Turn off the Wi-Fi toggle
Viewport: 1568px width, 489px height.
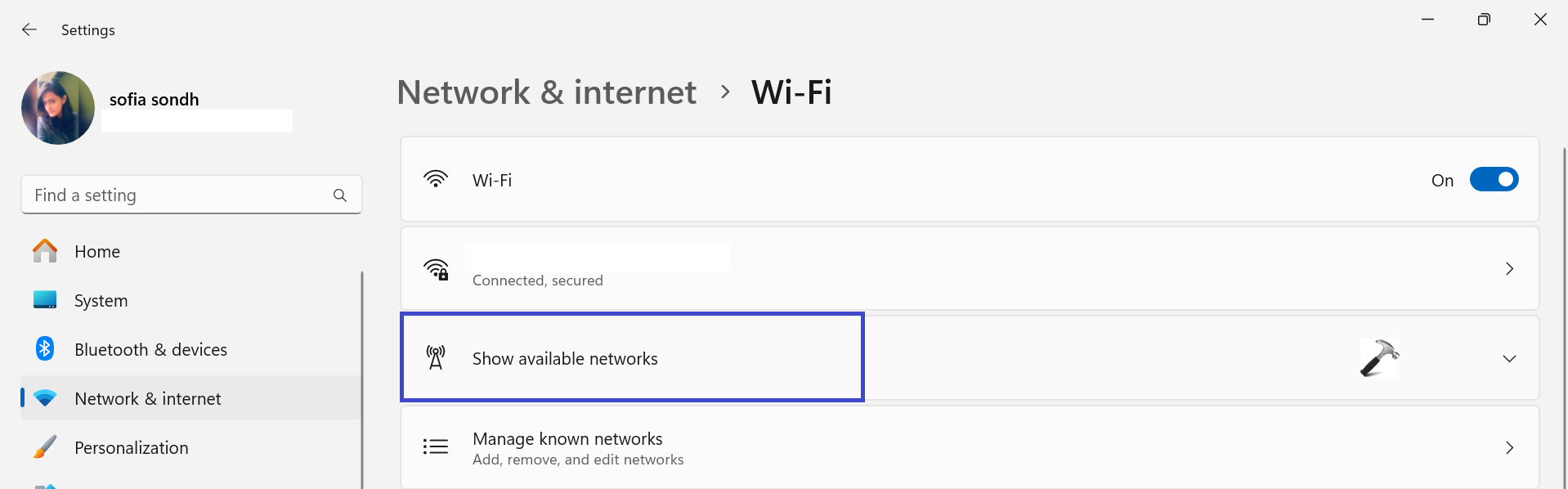[x=1494, y=180]
